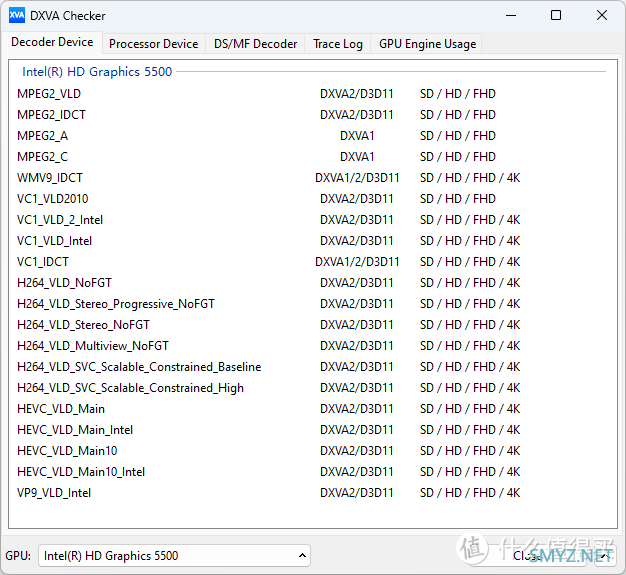Click the resolution list for HEVC_VLD_Main
The width and height of the screenshot is (626, 575).
click(x=470, y=409)
